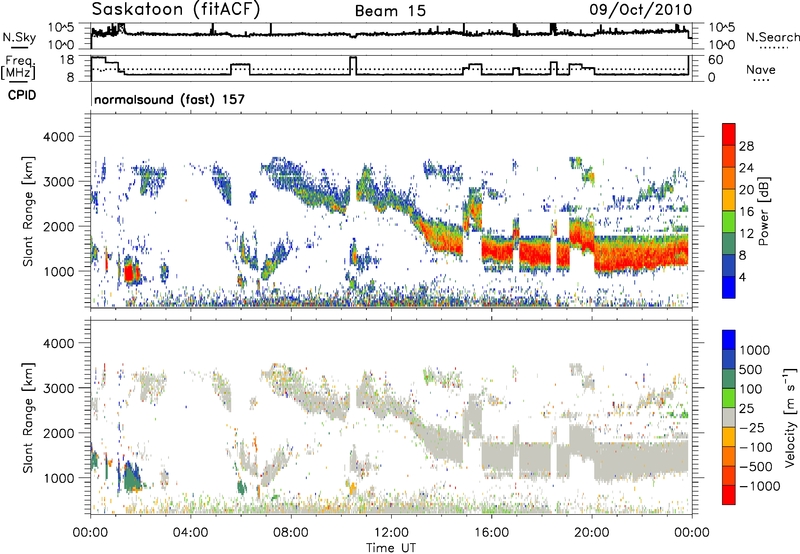Image resolution: width=800 pixels, height=554 pixels.
Task: Select the "10^0" tick beside N.Search
Action: 721,45
